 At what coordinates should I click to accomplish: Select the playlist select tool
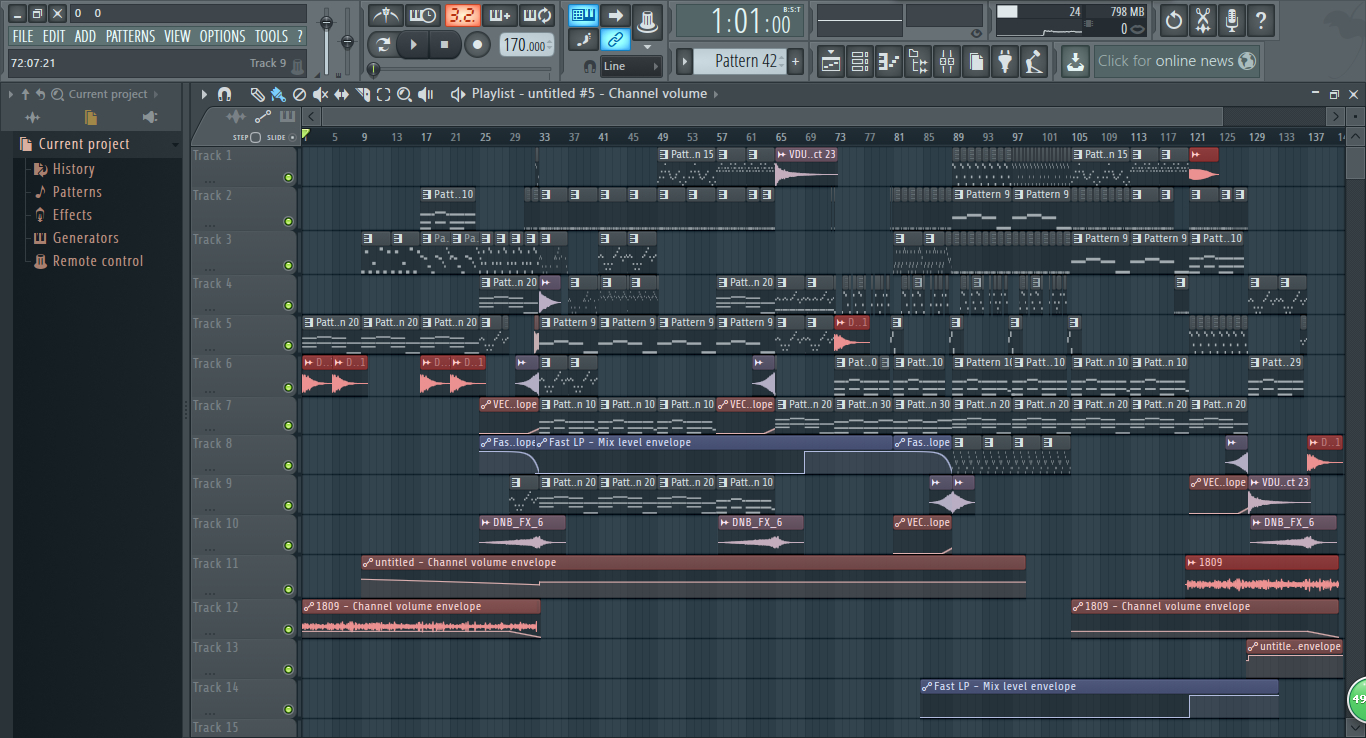(383, 94)
